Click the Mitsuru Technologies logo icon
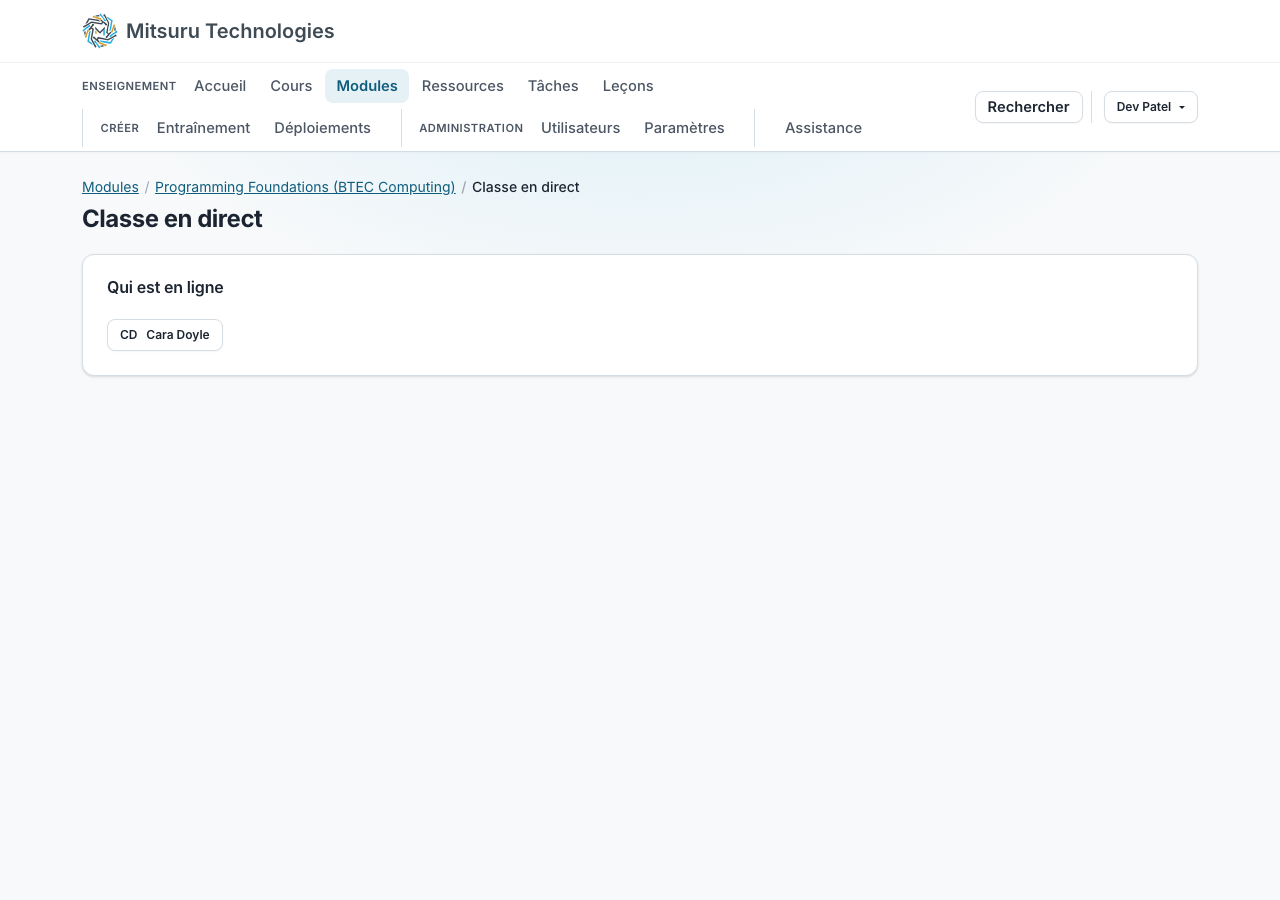Screen dimensions: 1280x900 (x=100, y=31)
